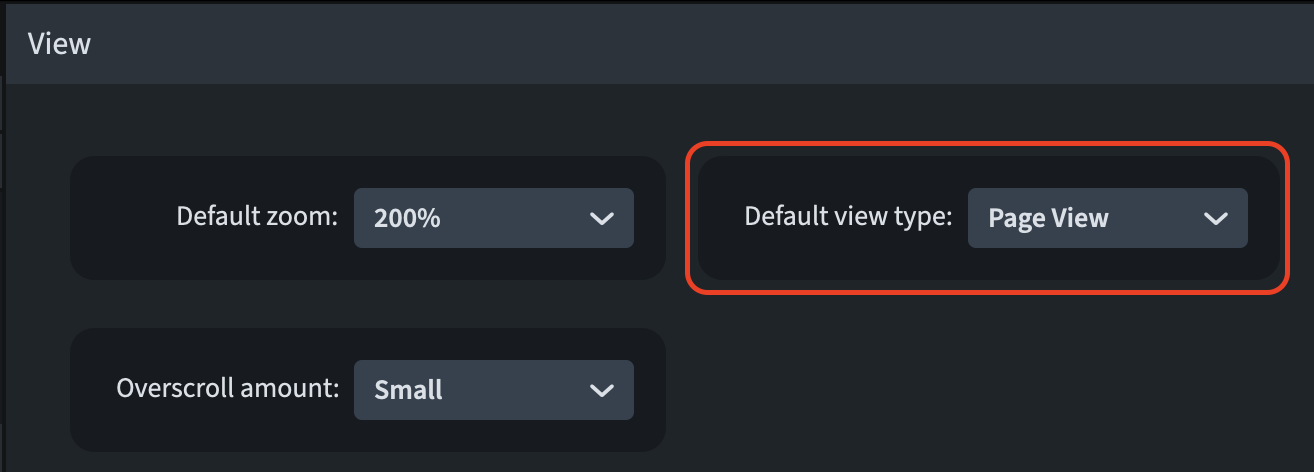The image size is (1314, 472).
Task: Click the "Default zoom:" label
Action: [x=257, y=217]
